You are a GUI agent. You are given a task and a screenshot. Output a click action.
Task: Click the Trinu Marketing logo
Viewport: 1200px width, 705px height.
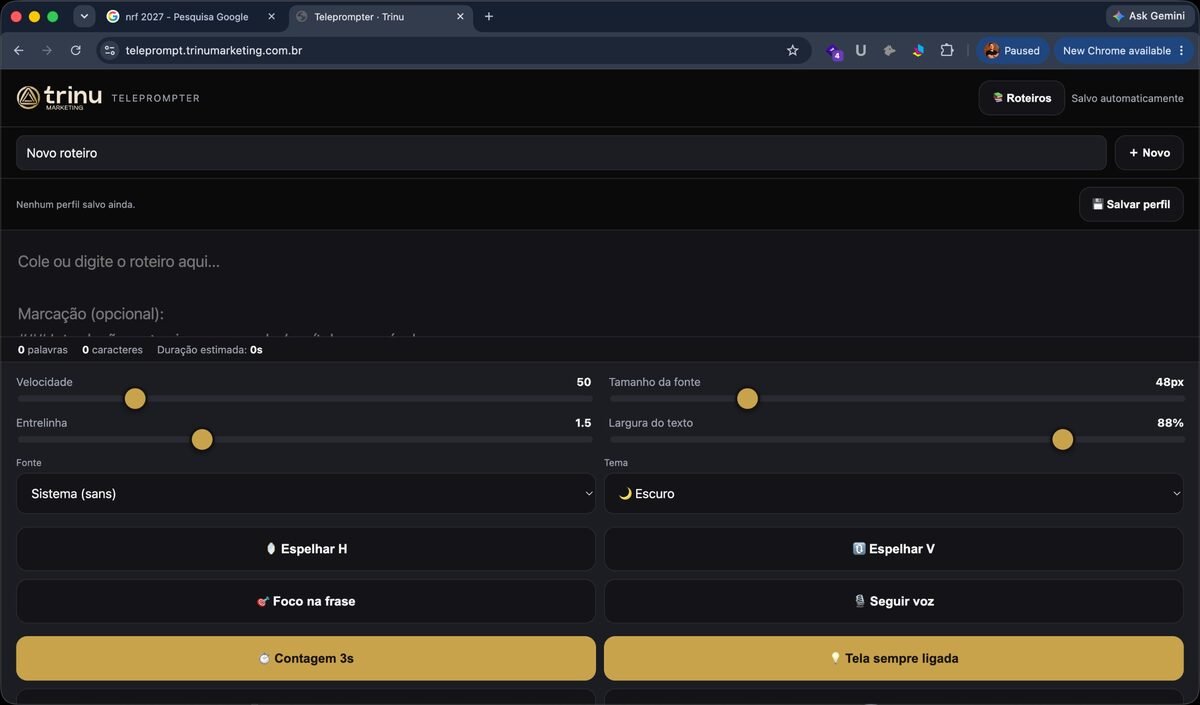59,97
